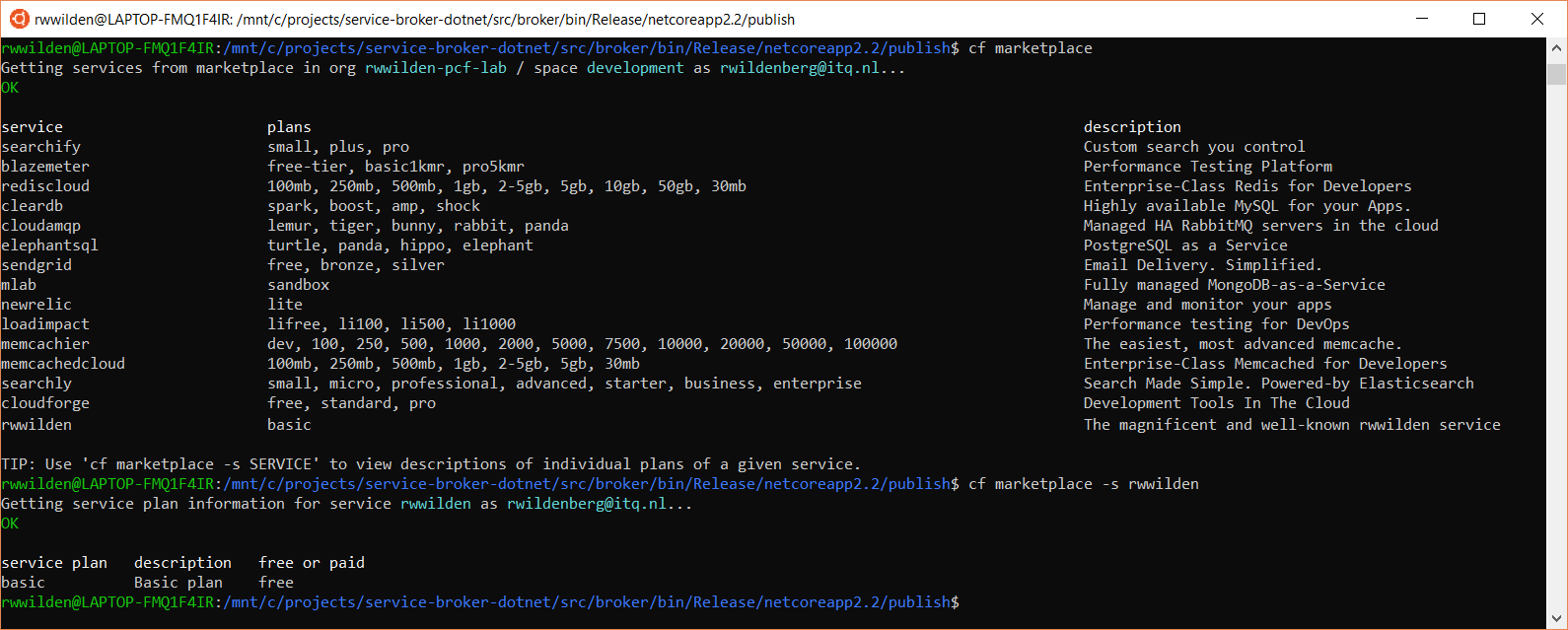Image resolution: width=1568 pixels, height=630 pixels.
Task: Click the 'description' header of marketplace table
Action: click(x=1132, y=127)
